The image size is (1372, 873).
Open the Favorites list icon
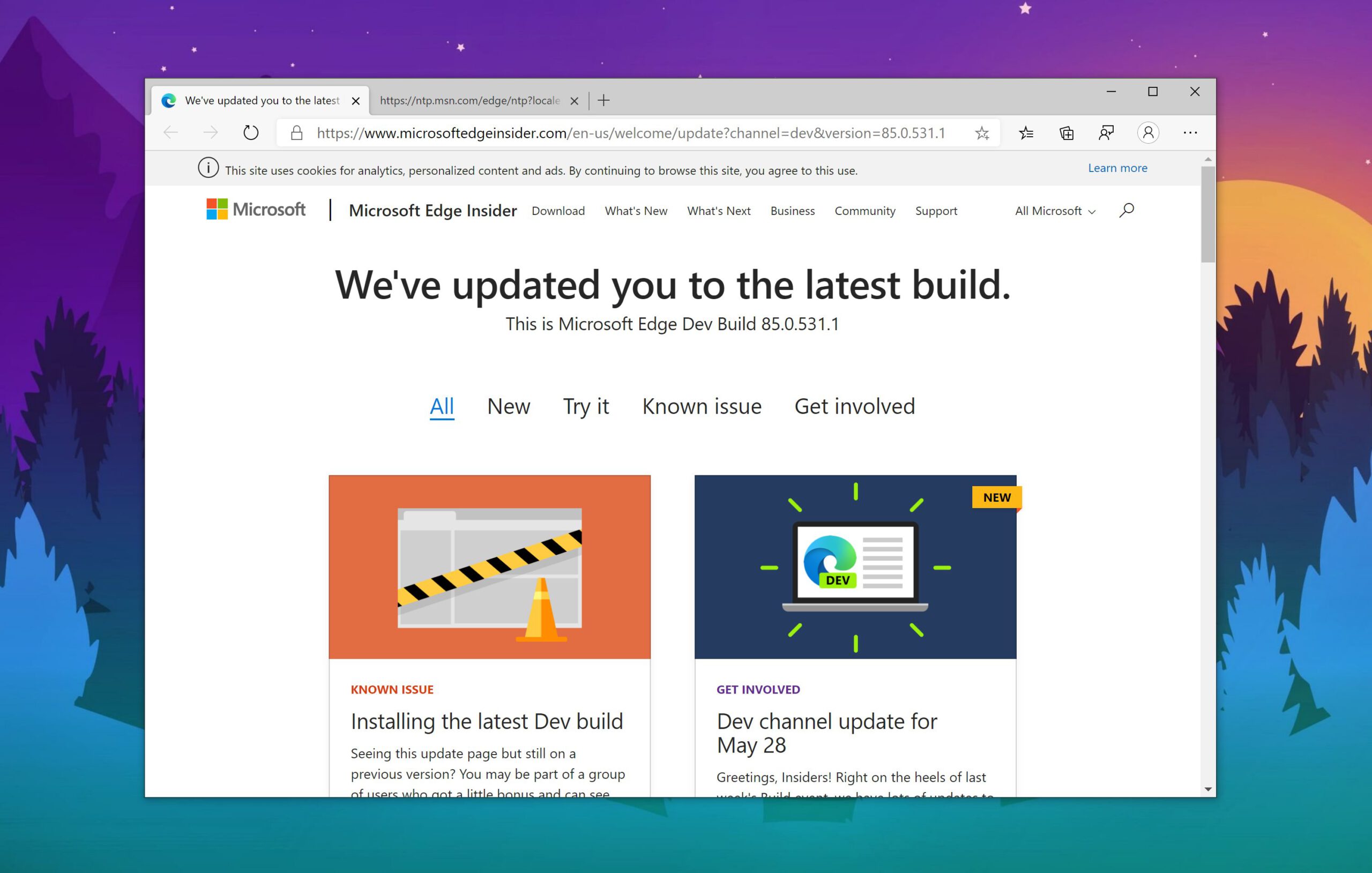(1026, 133)
